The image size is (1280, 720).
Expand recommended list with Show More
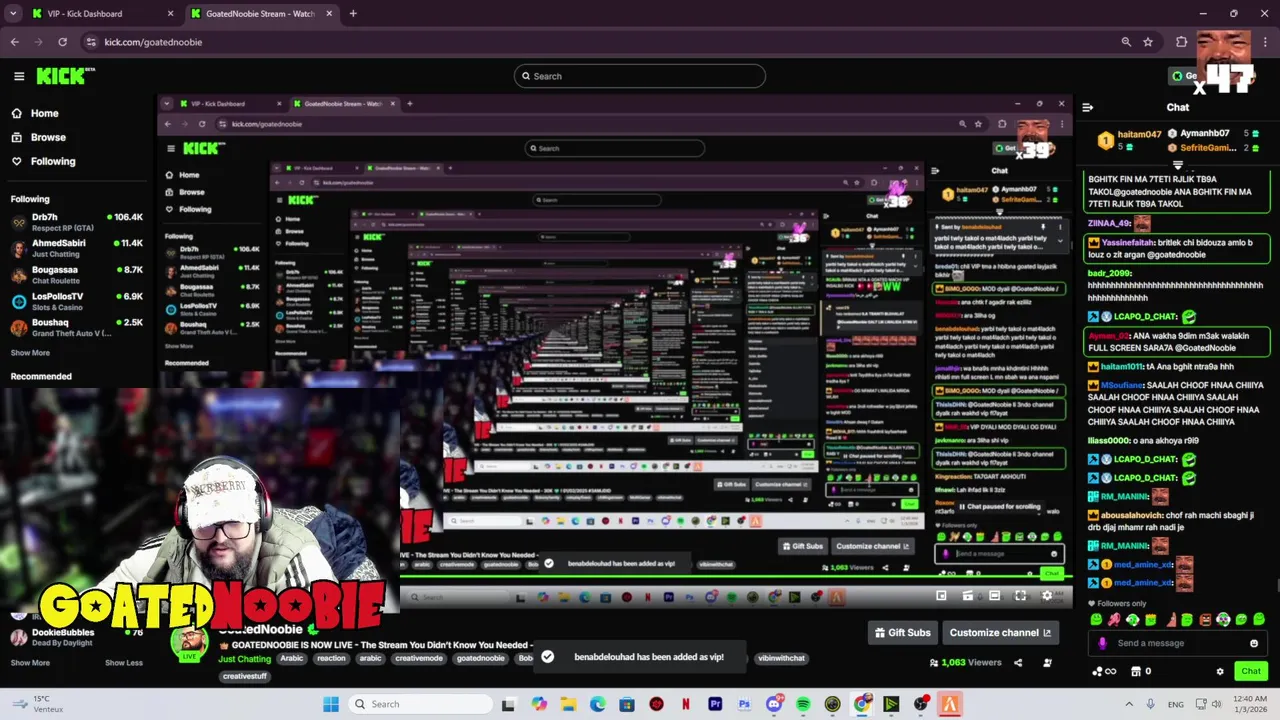pyautogui.click(x=30, y=662)
